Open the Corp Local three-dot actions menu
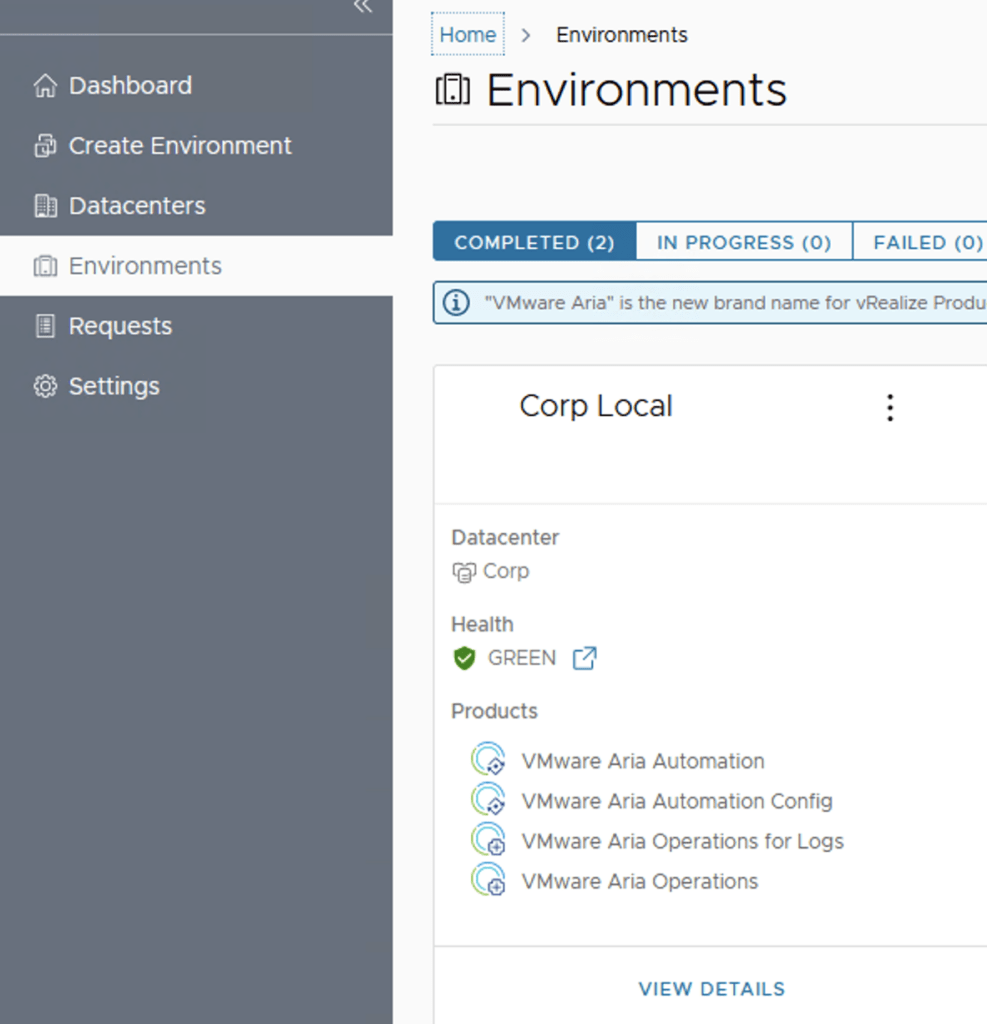The width and height of the screenshot is (987, 1024). click(890, 408)
